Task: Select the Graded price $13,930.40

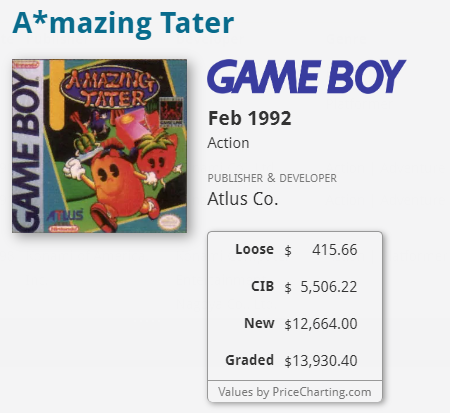Action: coord(321,361)
